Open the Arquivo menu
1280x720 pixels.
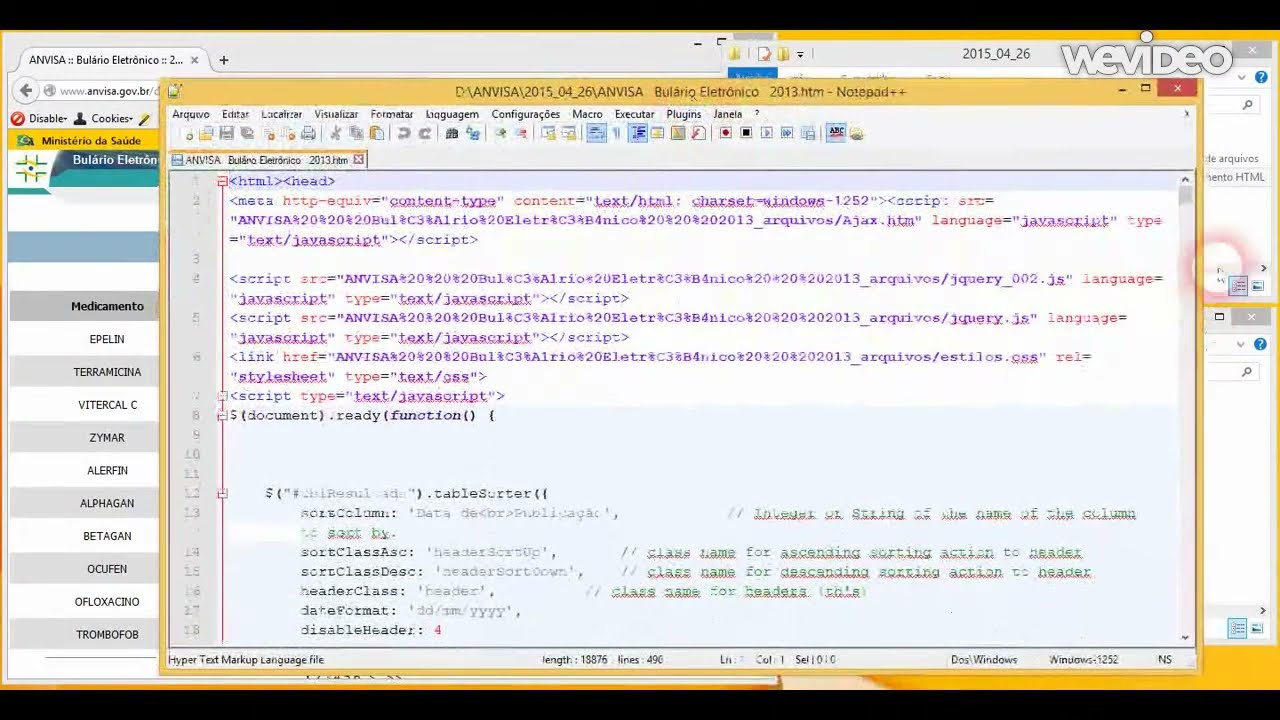(x=190, y=114)
